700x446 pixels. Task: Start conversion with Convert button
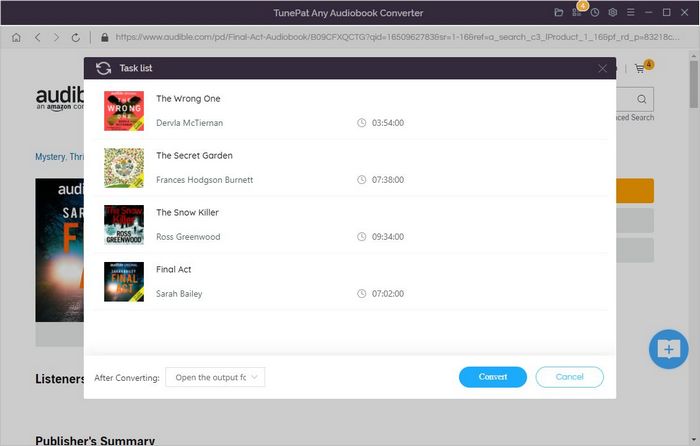[493, 377]
